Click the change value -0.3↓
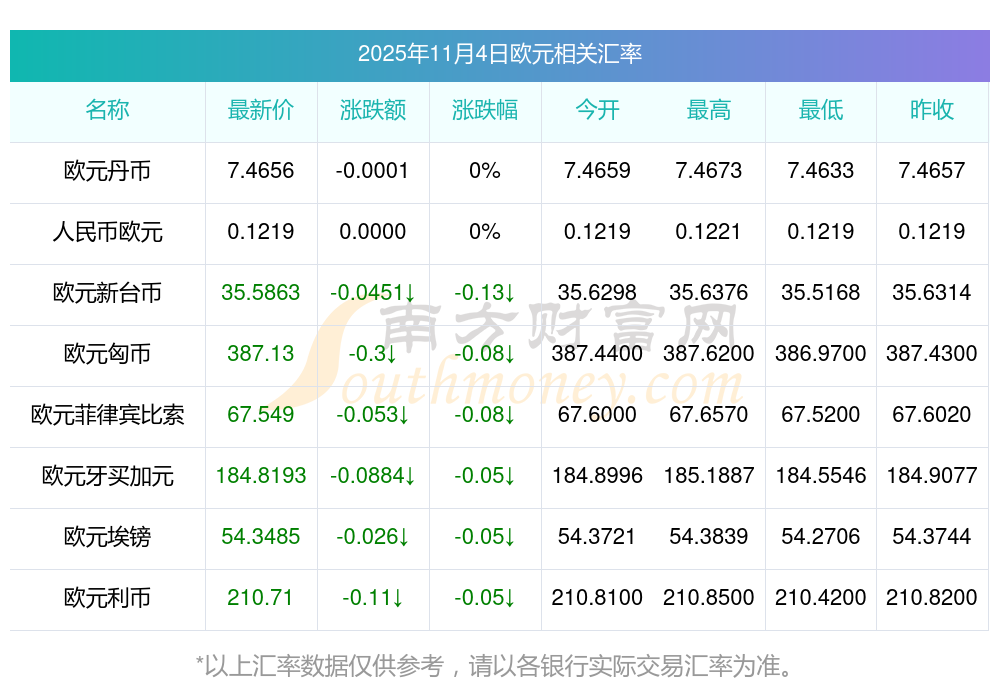Viewport: 1000px width, 697px height. click(x=372, y=353)
